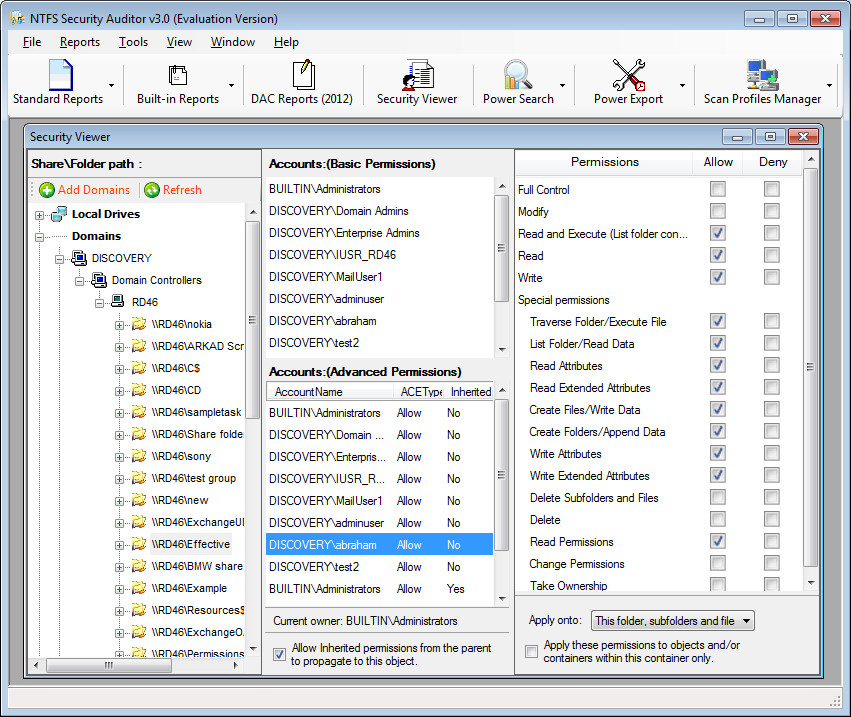Collapse the RD46 server node
Screen dimensions: 851x717
tap(99, 303)
